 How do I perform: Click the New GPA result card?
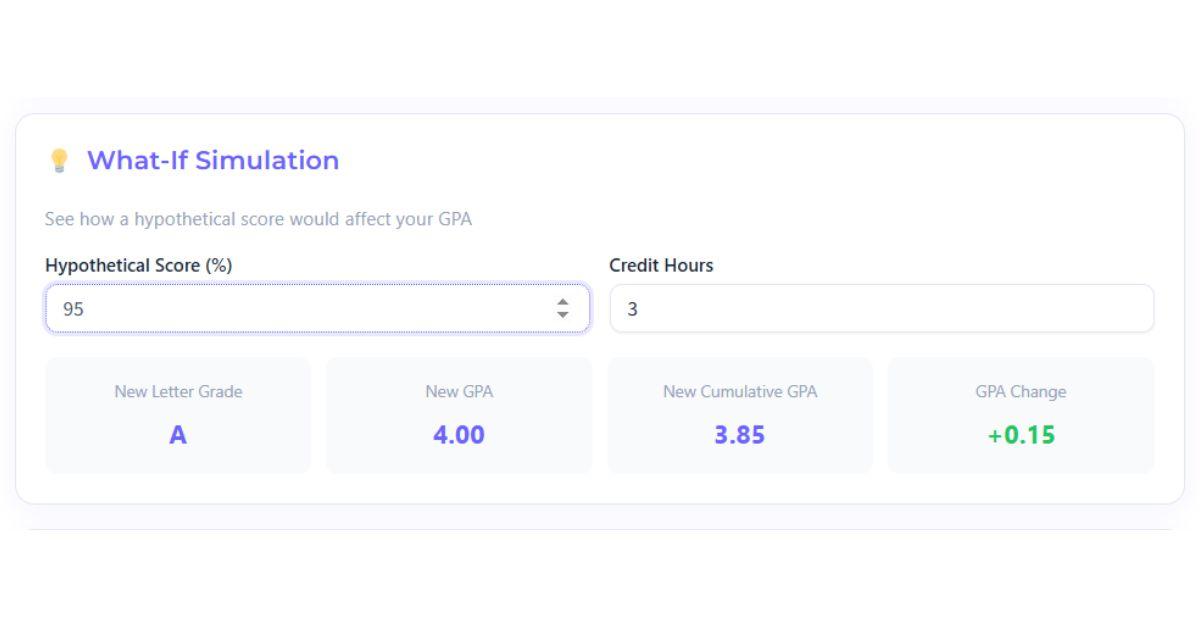point(459,414)
